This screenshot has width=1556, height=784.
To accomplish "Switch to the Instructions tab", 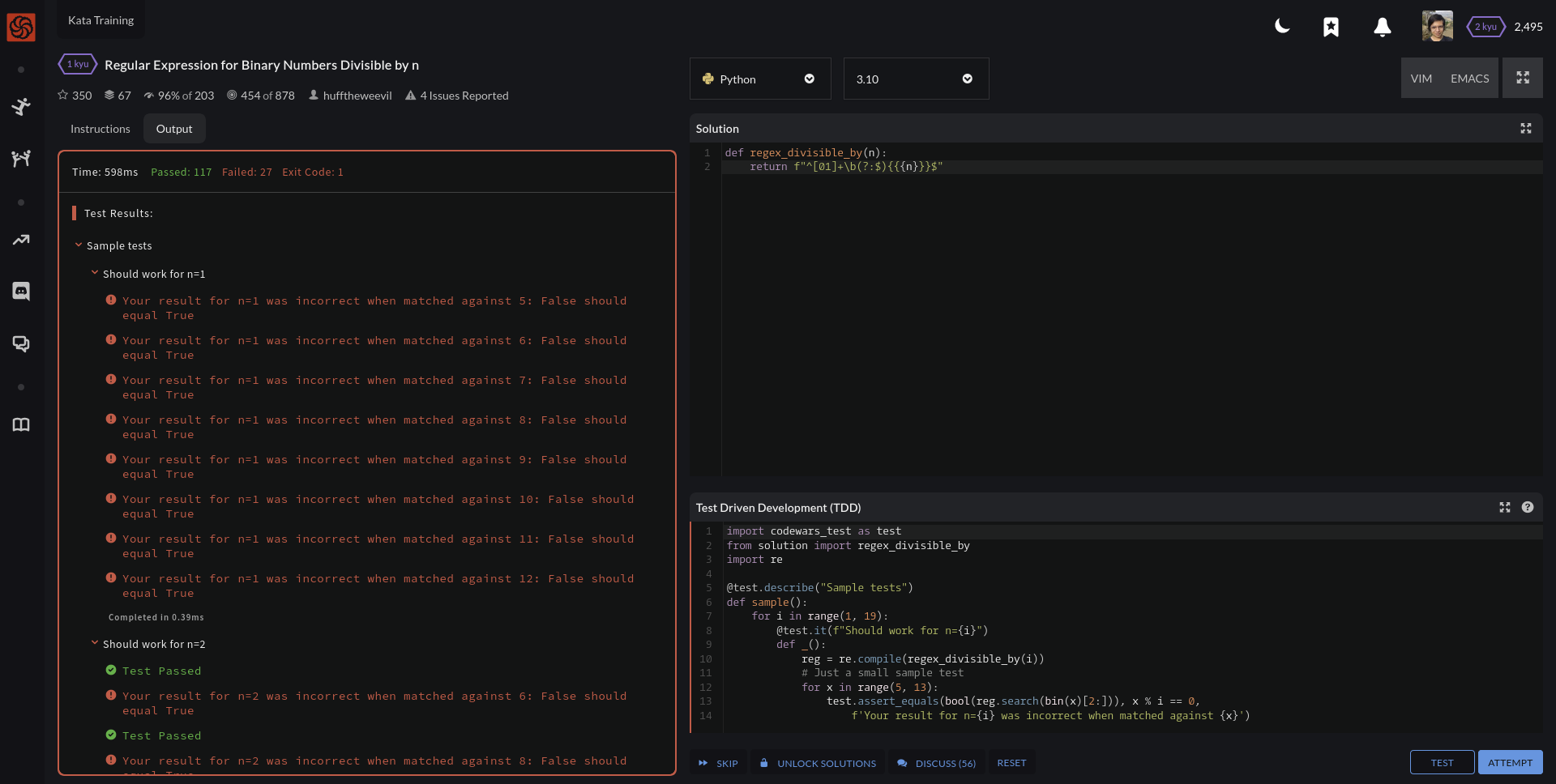I will pyautogui.click(x=100, y=129).
